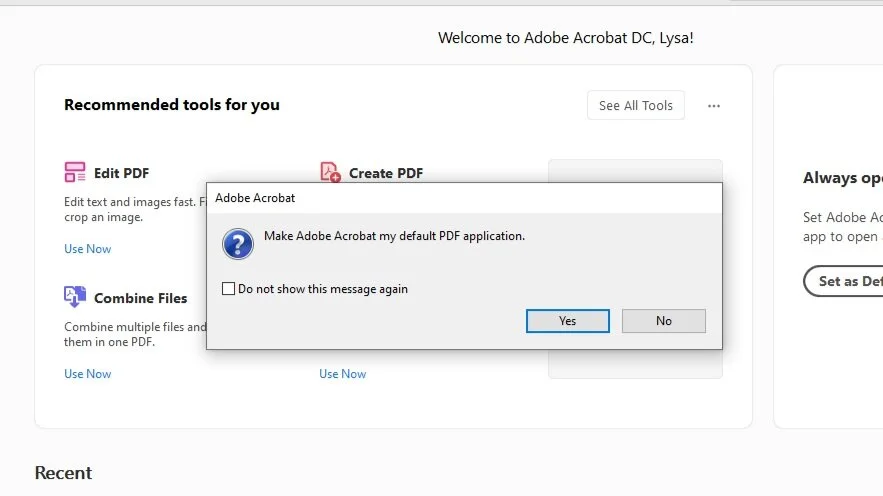Select the Create PDF heading text
This screenshot has height=496, width=883.
click(386, 173)
